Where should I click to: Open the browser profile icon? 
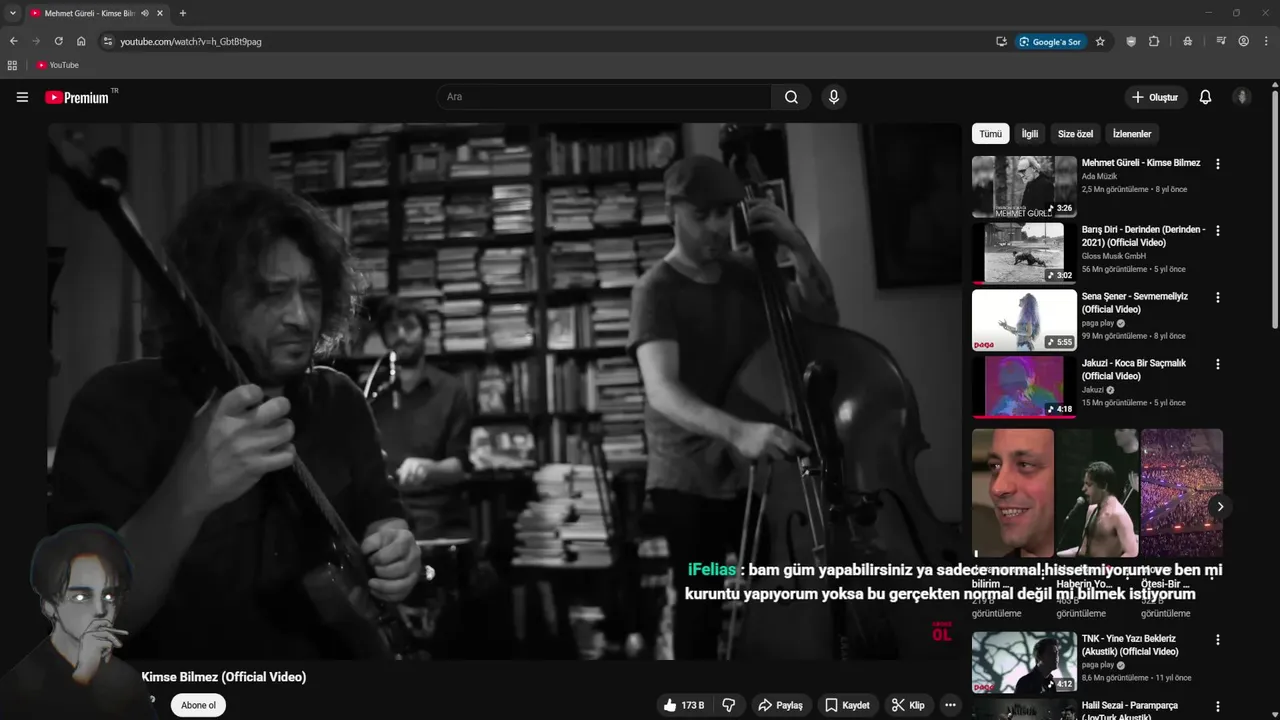click(x=1244, y=41)
